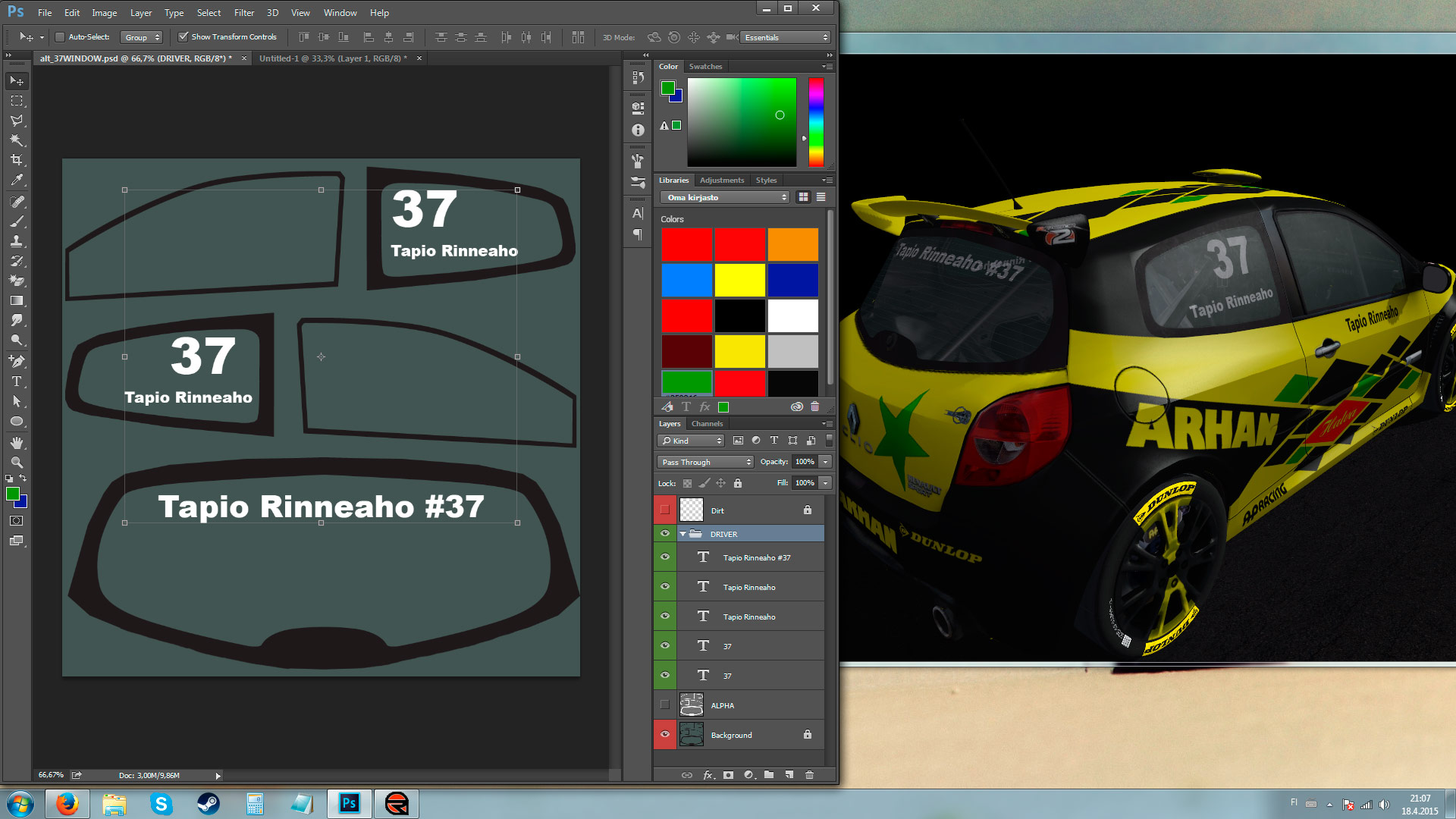Switch to the Untitled-1 document tab
The height and width of the screenshot is (819, 1456).
click(333, 58)
